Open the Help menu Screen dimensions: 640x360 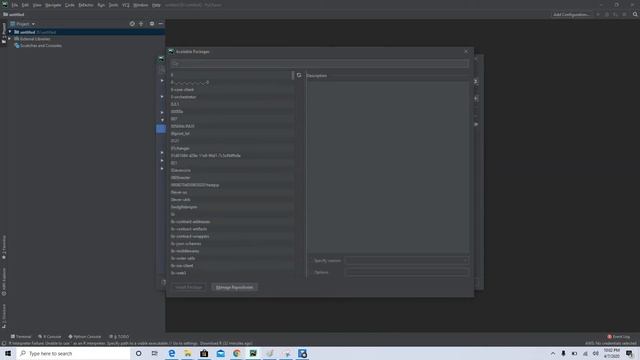(x=156, y=5)
